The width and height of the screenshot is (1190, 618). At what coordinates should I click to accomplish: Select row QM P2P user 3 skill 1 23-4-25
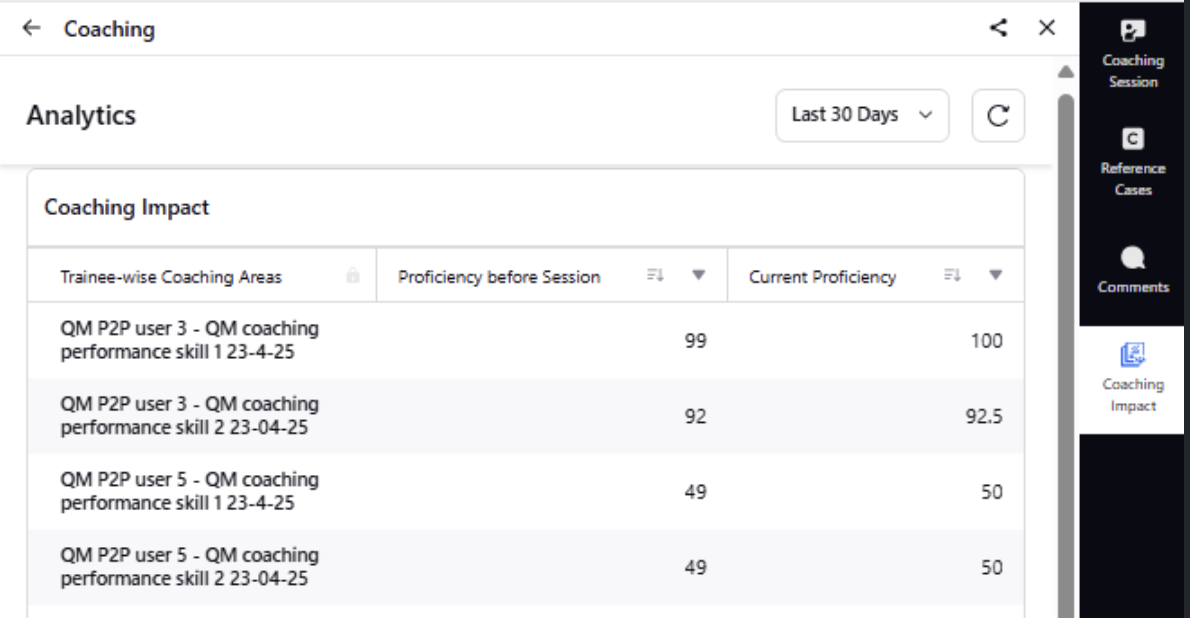[526, 340]
